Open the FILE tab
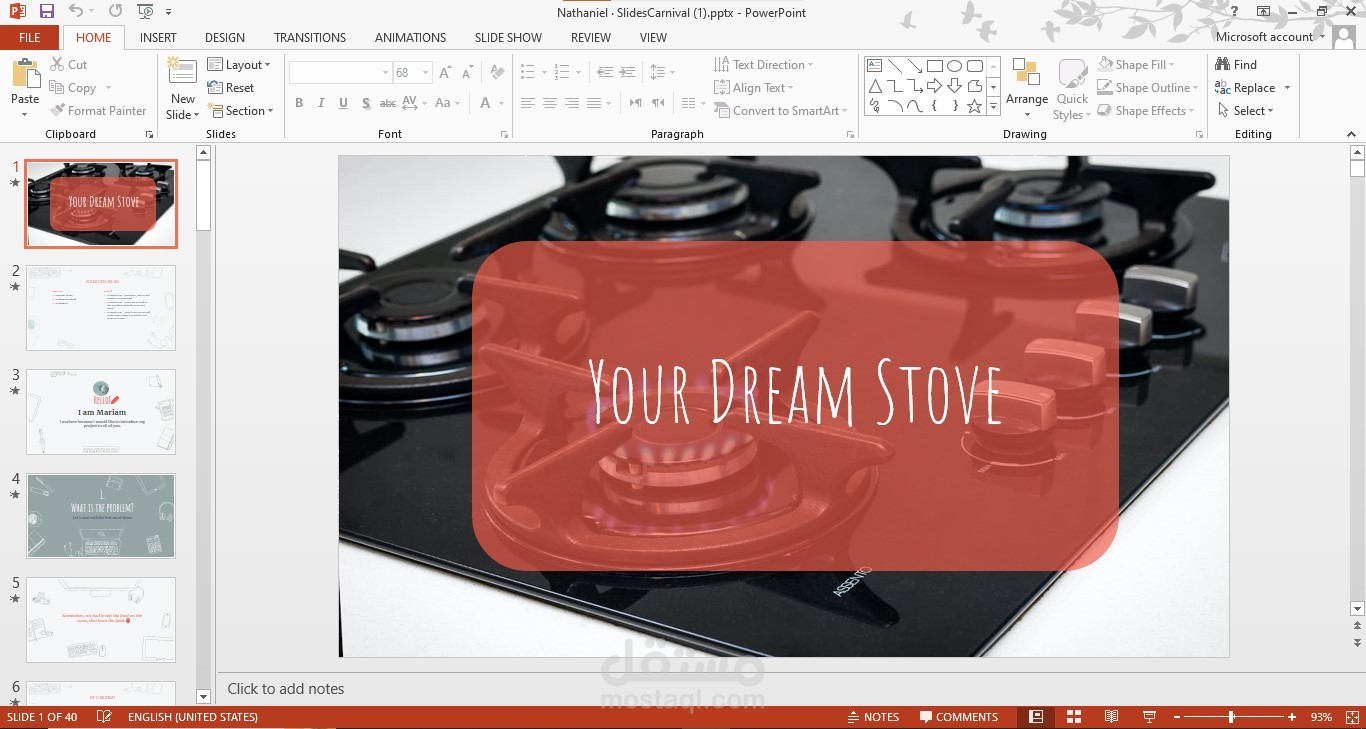 click(30, 38)
